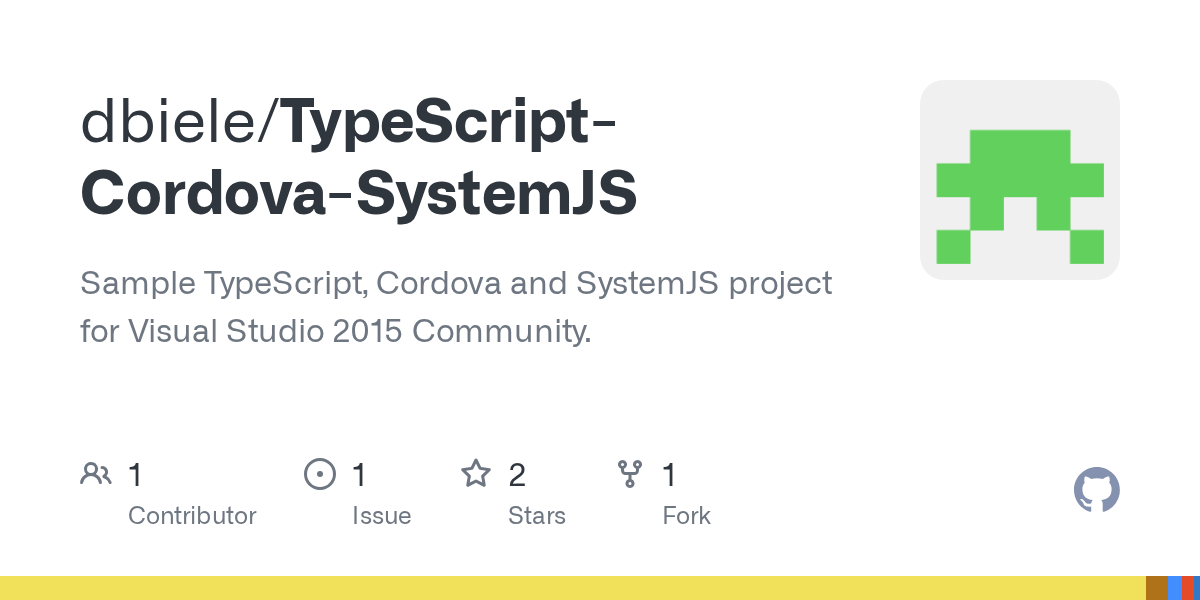The height and width of the screenshot is (600, 1200).
Task: Click the blue segment of language bar
Action: [x=1175, y=588]
